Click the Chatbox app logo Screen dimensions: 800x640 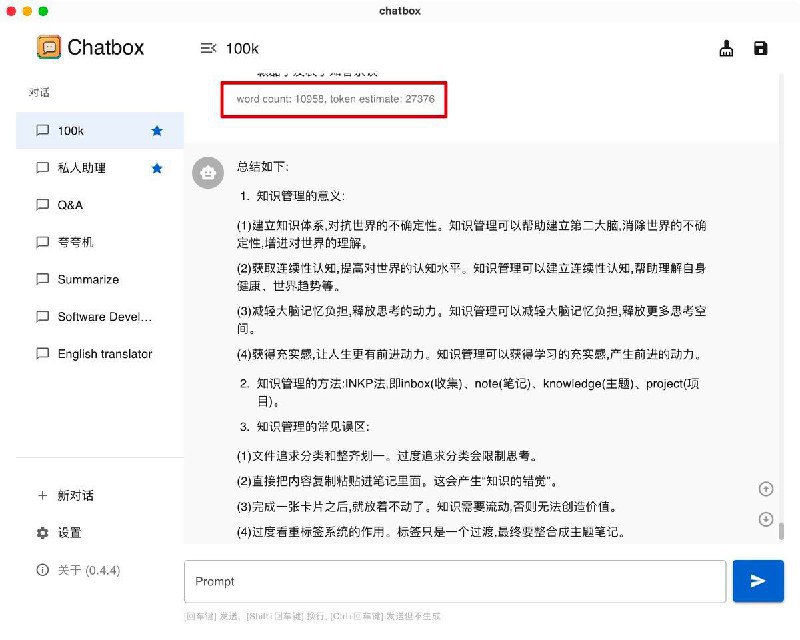(x=48, y=47)
